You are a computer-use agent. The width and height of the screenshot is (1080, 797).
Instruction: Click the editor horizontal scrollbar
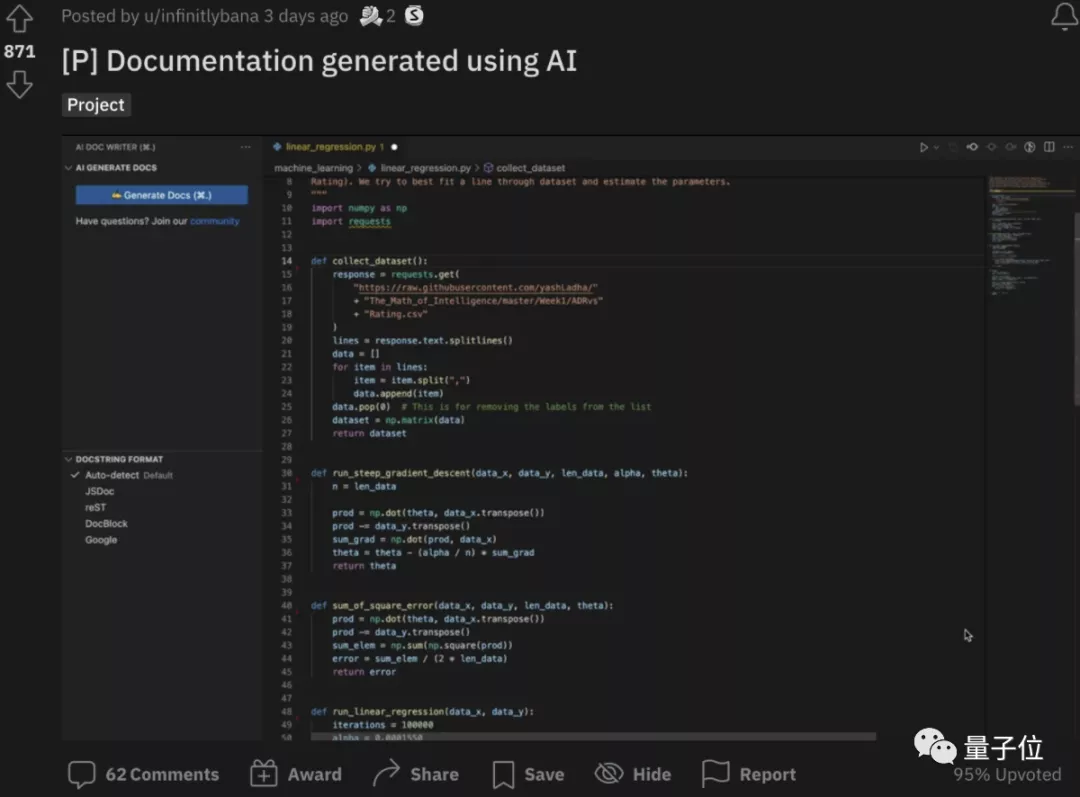[x=593, y=737]
